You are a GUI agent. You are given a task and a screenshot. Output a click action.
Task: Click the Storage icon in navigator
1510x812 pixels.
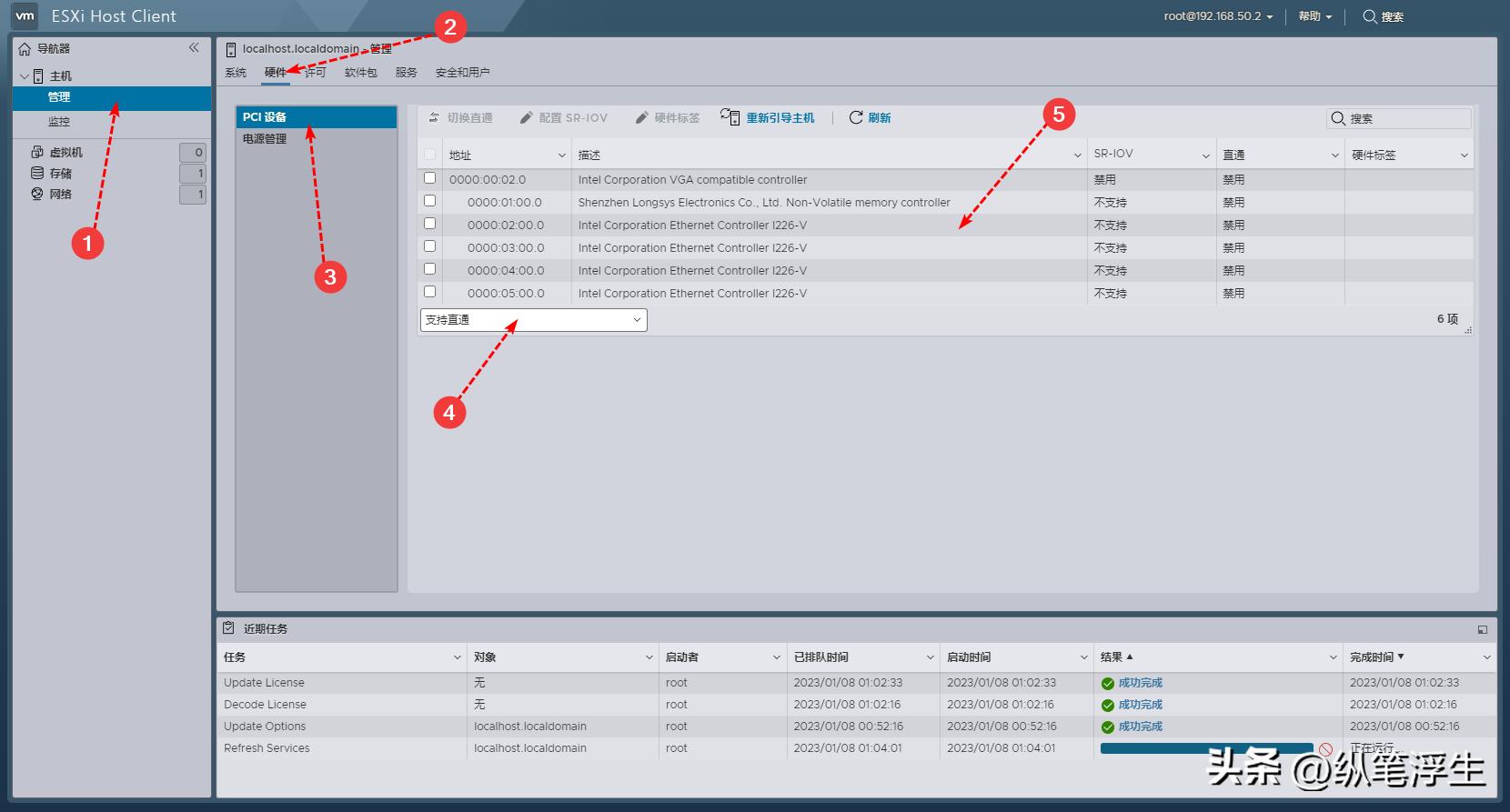click(x=37, y=173)
